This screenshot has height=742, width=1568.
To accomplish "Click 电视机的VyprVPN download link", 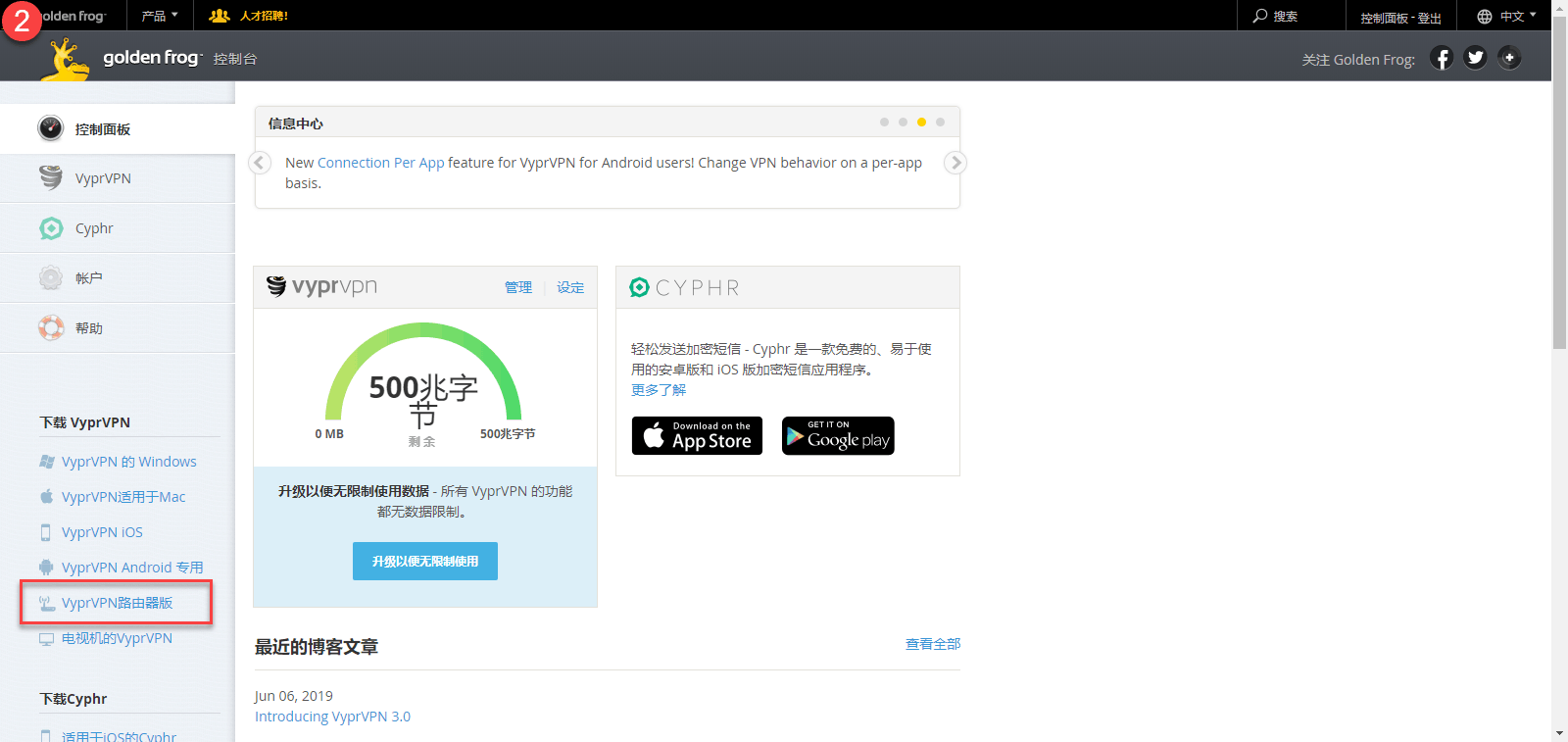I will [117, 638].
